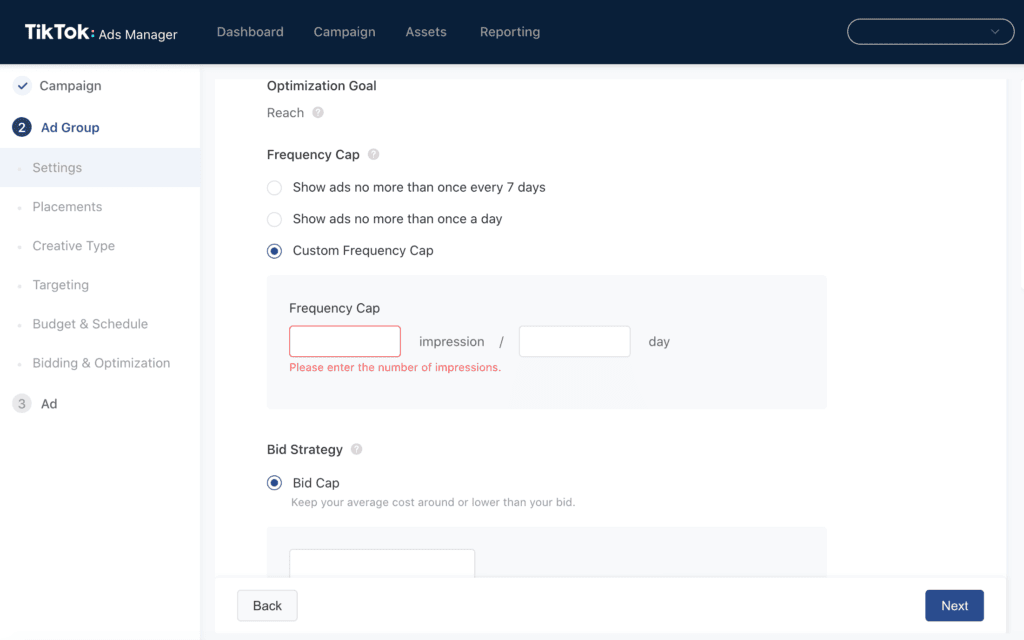The width and height of the screenshot is (1024, 640).
Task: Click the Bid Strategy help icon
Action: 357,450
